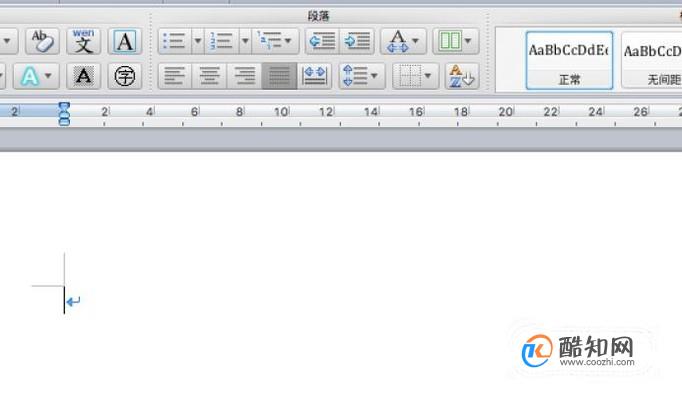Decrease paragraph indent
Image resolution: width=682 pixels, height=405 pixels.
click(x=322, y=41)
